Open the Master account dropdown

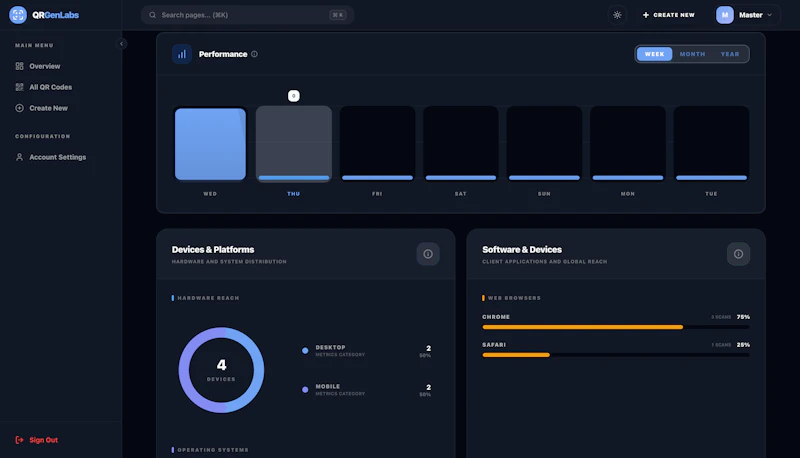[x=745, y=15]
